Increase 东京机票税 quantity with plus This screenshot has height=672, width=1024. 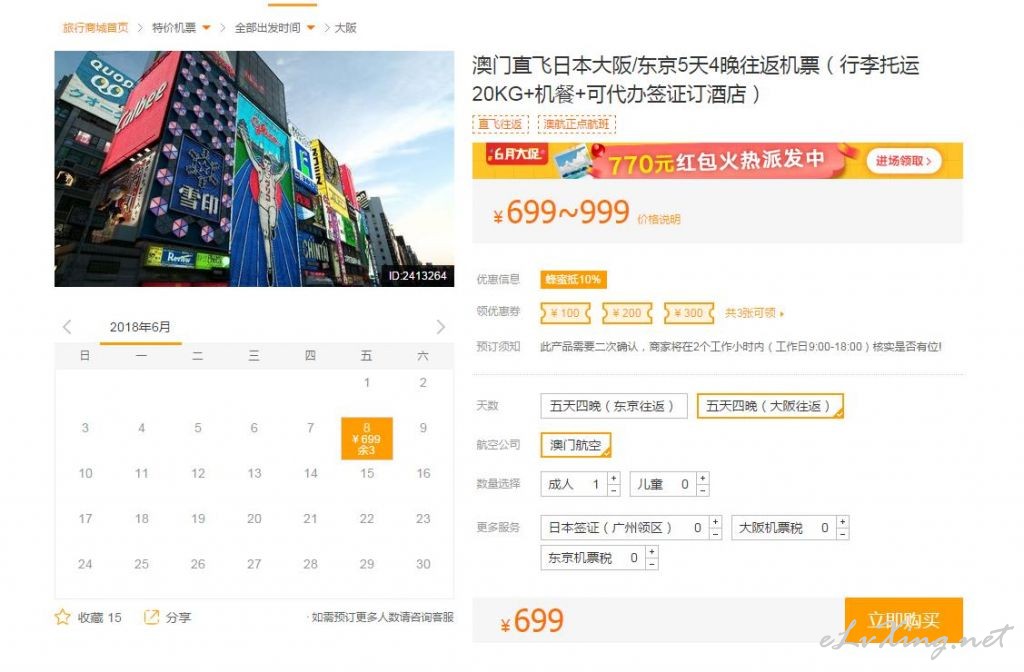pos(652,552)
